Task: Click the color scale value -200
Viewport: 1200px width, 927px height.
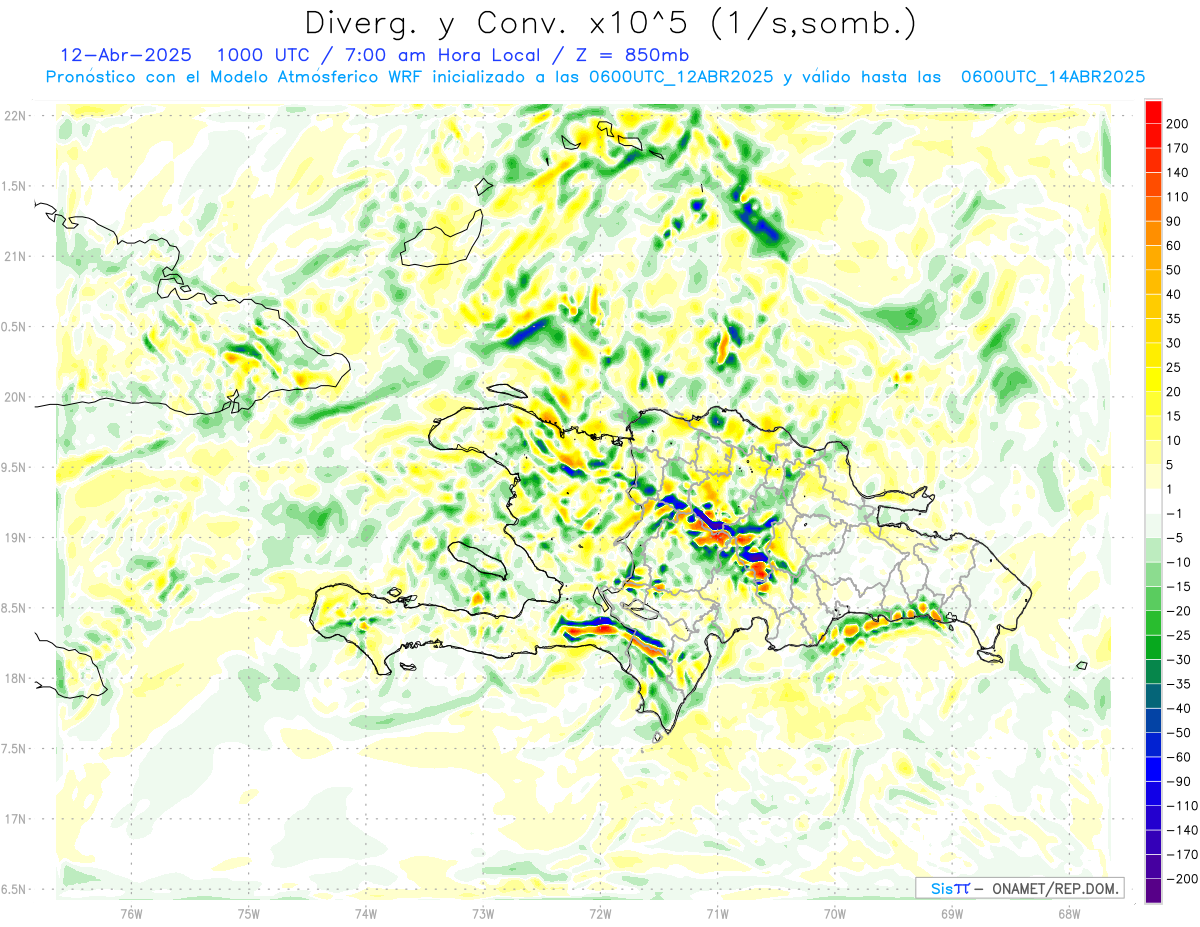Action: pyautogui.click(x=1181, y=879)
